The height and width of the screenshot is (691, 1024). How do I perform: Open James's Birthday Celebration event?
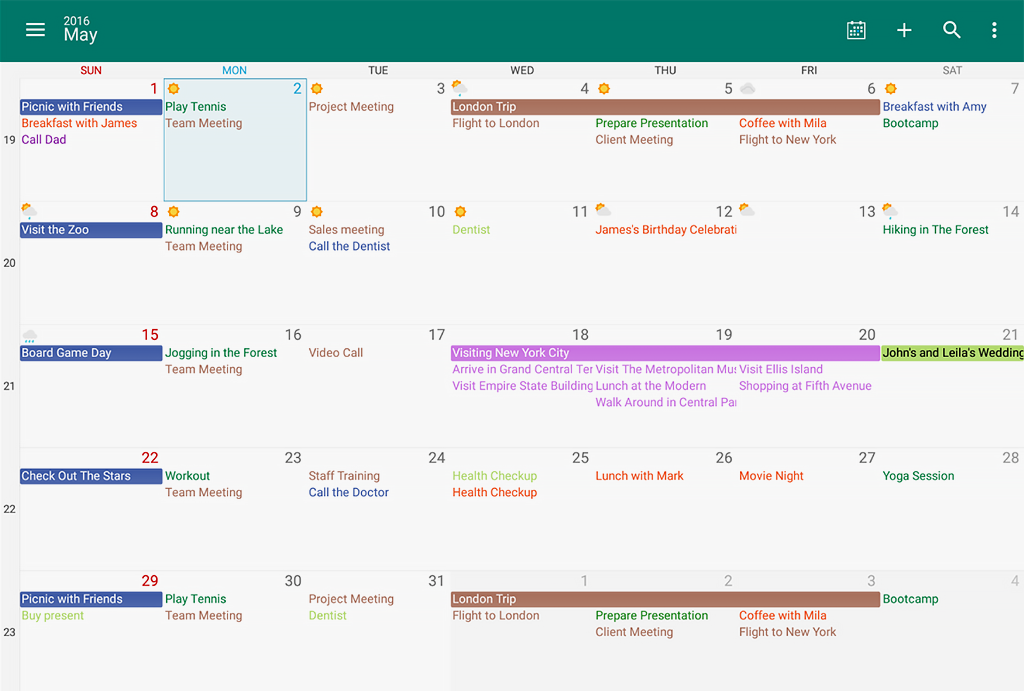pyautogui.click(x=665, y=230)
